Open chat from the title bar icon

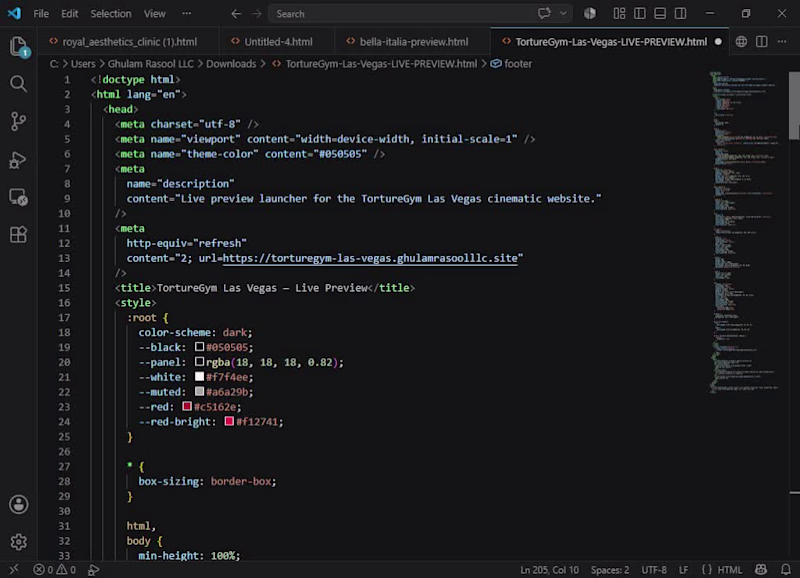point(544,13)
